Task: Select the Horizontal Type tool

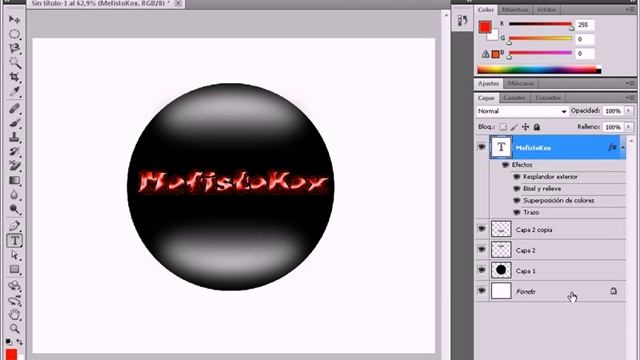Action: (x=14, y=240)
